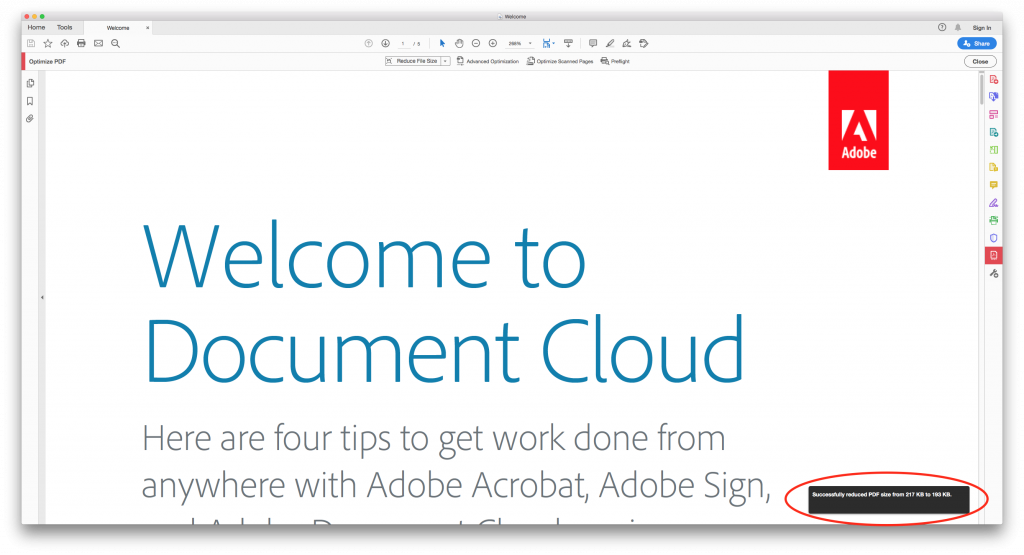Open Advanced Optimization
This screenshot has height=555, width=1024.
[x=488, y=61]
